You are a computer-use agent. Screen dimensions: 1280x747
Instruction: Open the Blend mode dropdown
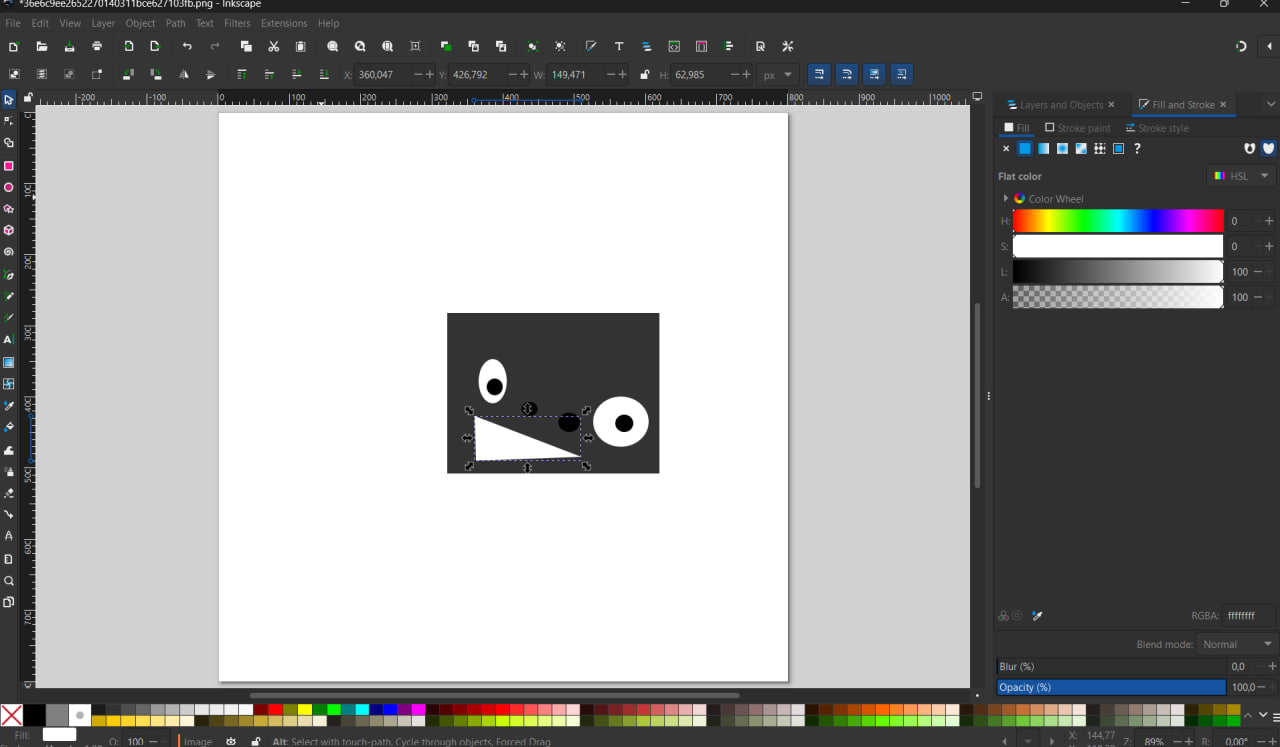click(1237, 645)
